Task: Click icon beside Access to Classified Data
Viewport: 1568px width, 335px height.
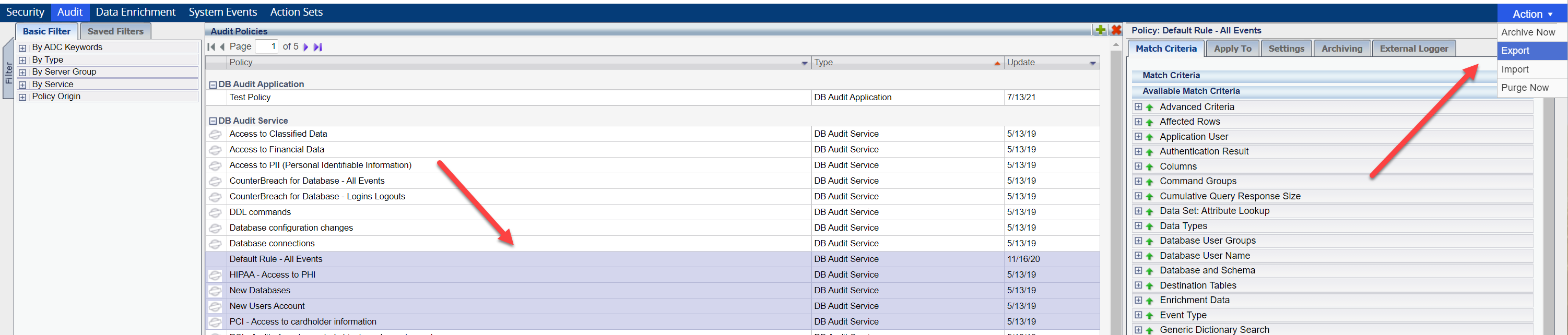Action: [x=215, y=134]
